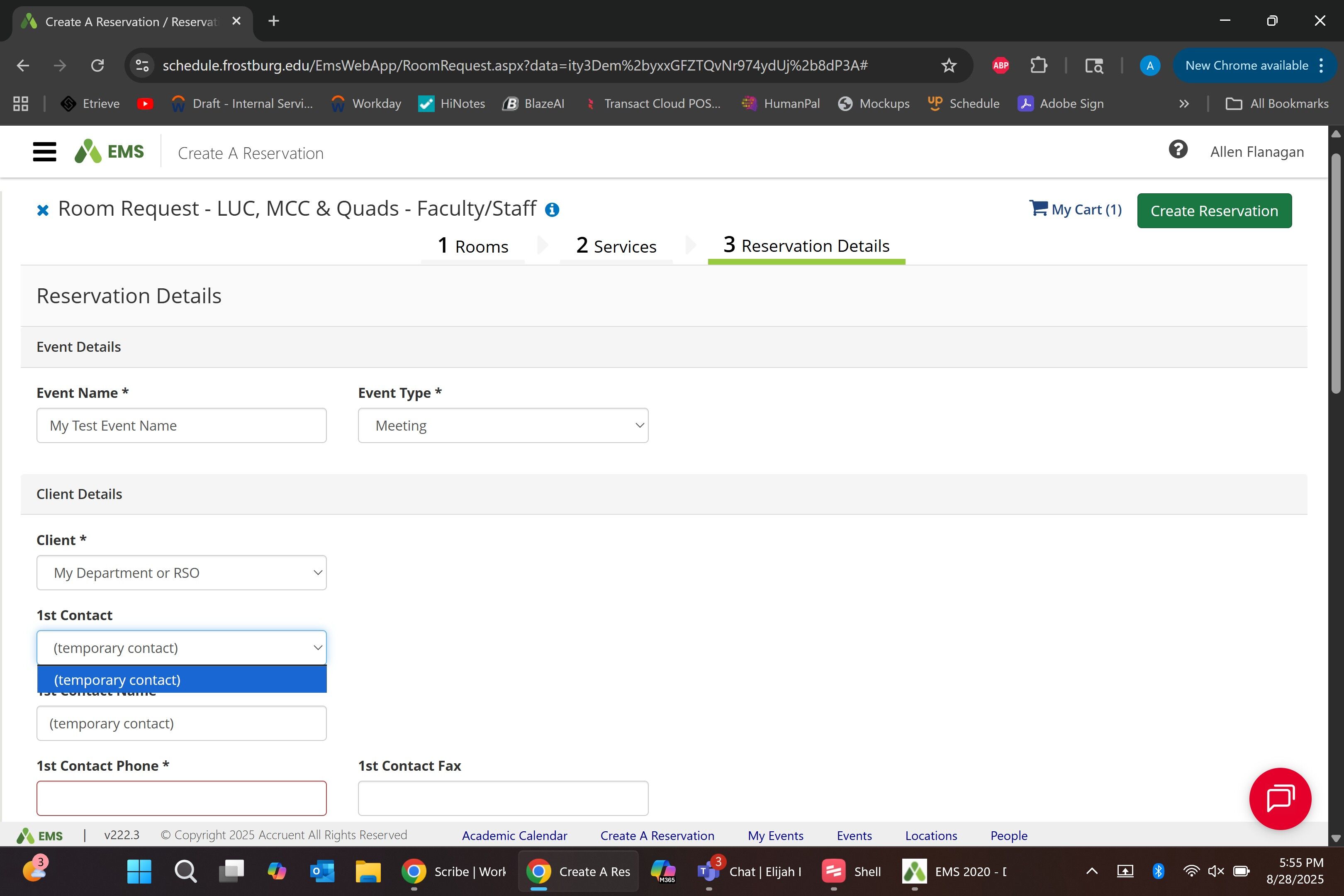
Task: Open the AdBlock Plus extension icon
Action: click(1000, 66)
